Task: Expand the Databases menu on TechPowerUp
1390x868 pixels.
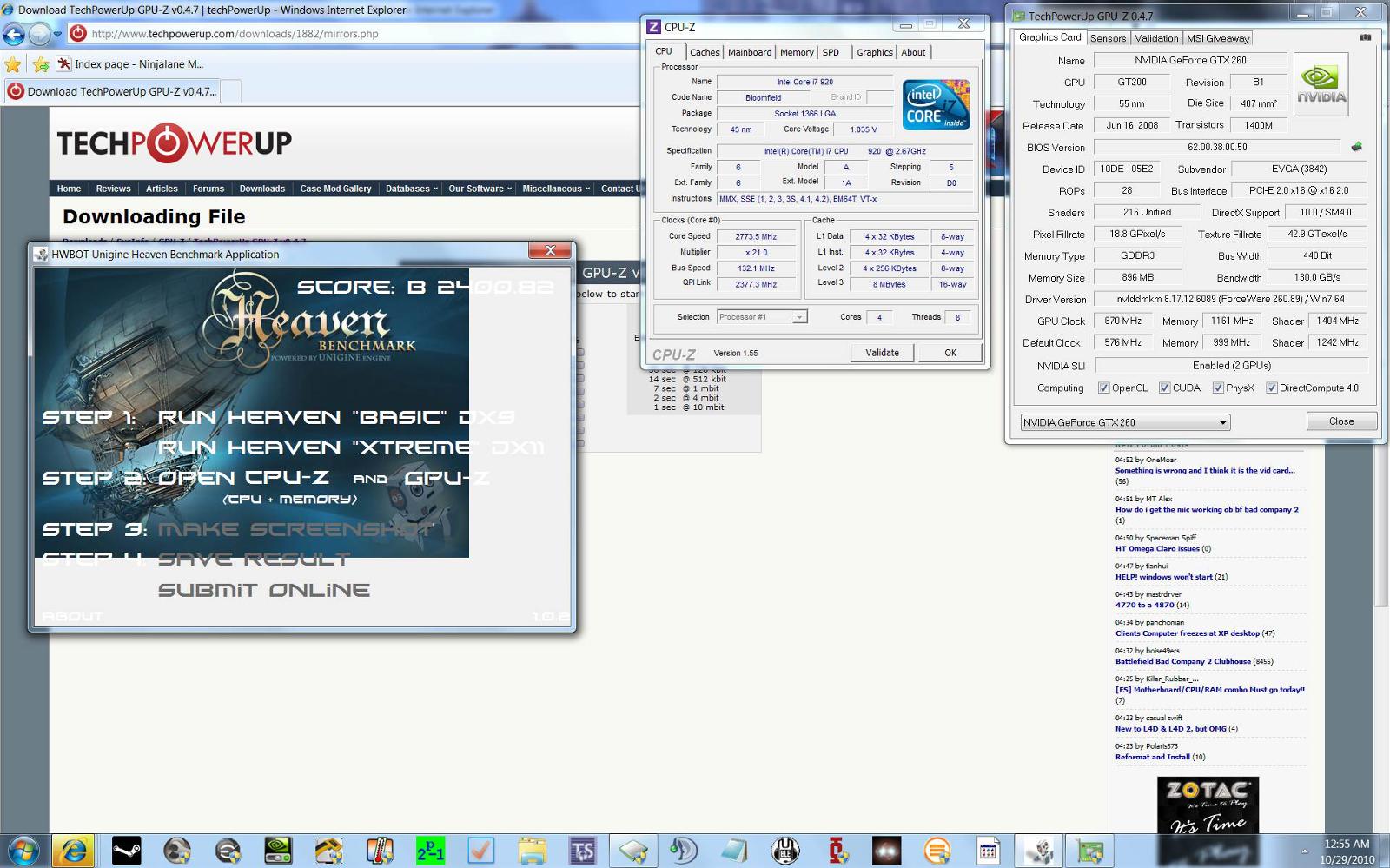Action: [x=412, y=189]
